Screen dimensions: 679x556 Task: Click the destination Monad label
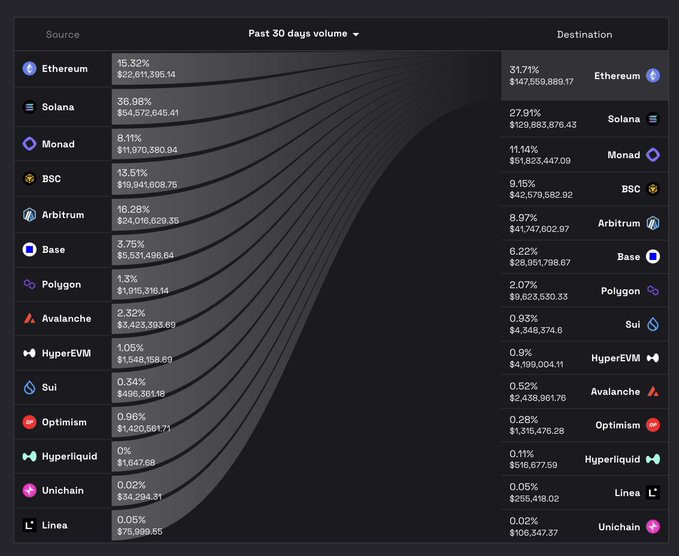point(624,155)
